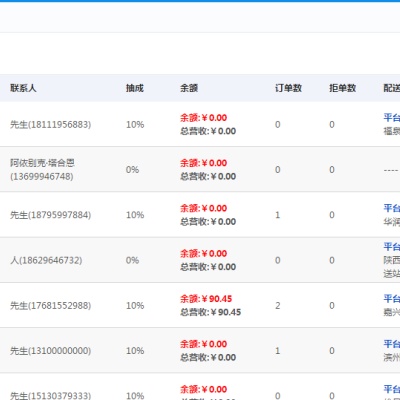Click the 拒单数 column header

pos(343,88)
